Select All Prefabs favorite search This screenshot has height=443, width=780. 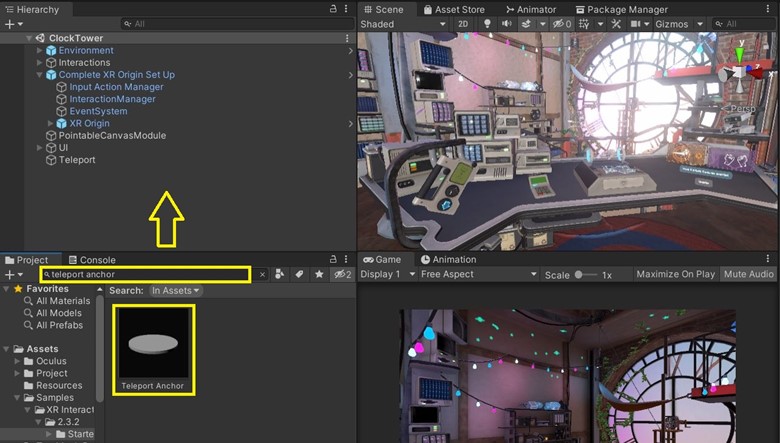(59, 325)
